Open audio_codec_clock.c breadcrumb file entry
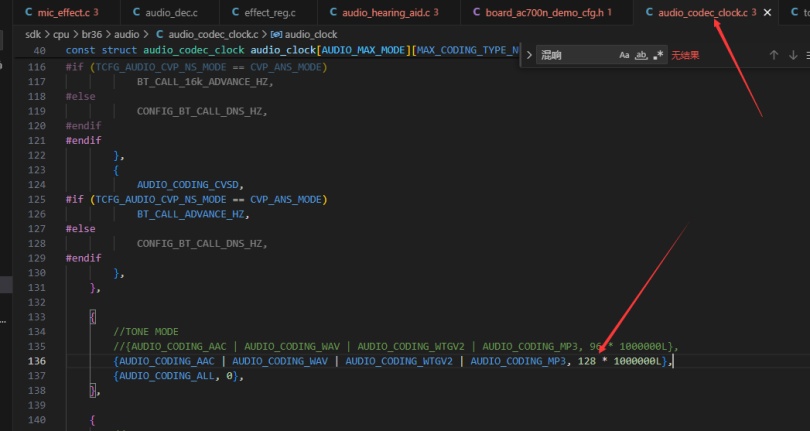This screenshot has height=431, width=810. click(213, 35)
